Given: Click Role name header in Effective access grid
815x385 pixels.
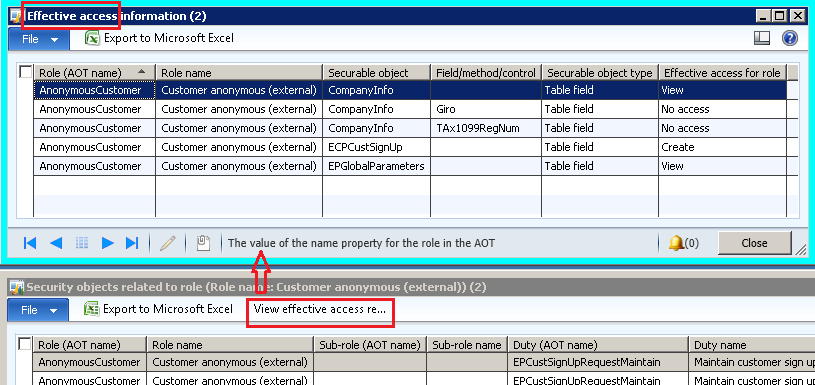Looking at the screenshot, I should (239, 73).
